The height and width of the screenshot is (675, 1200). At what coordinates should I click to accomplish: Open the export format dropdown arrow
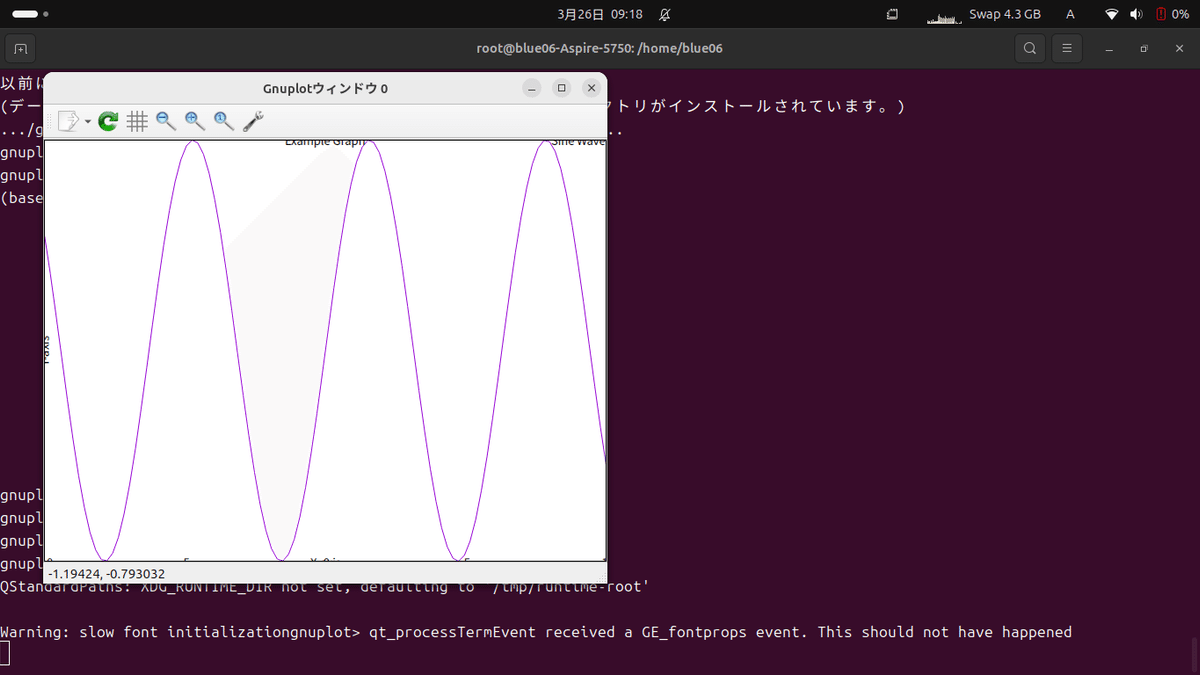(x=88, y=121)
